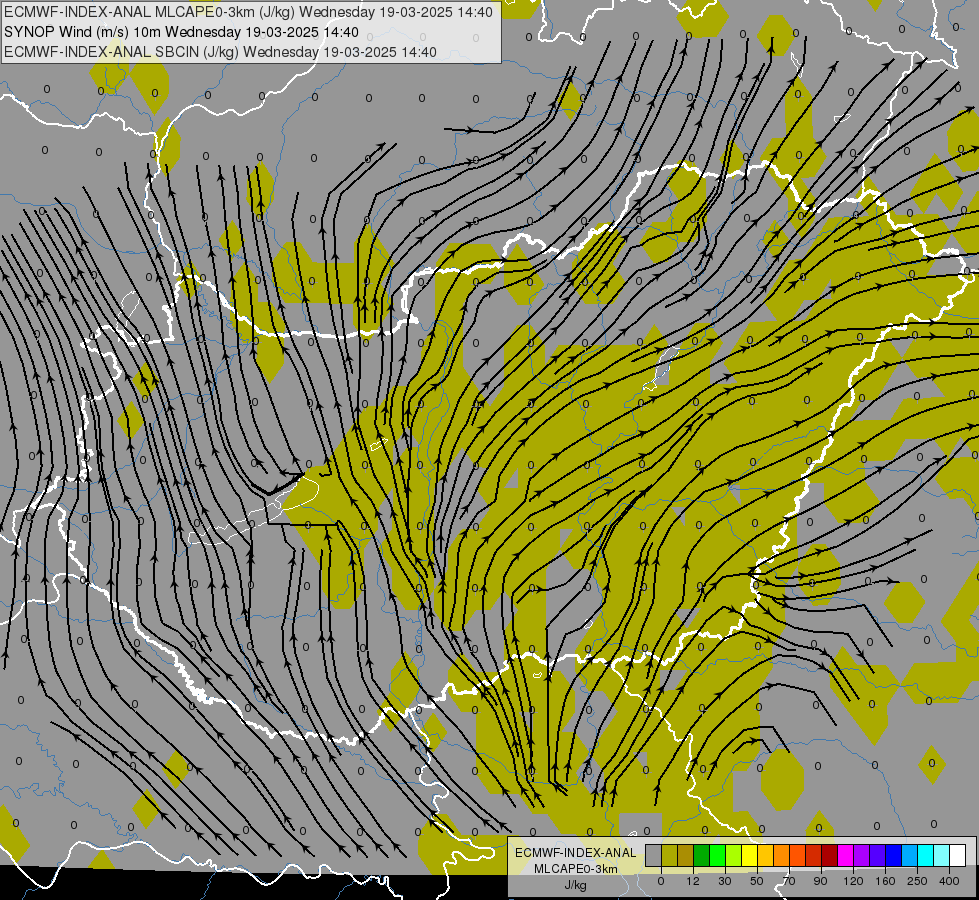Click the legend value 250
The width and height of the screenshot is (979, 900).
point(917,881)
